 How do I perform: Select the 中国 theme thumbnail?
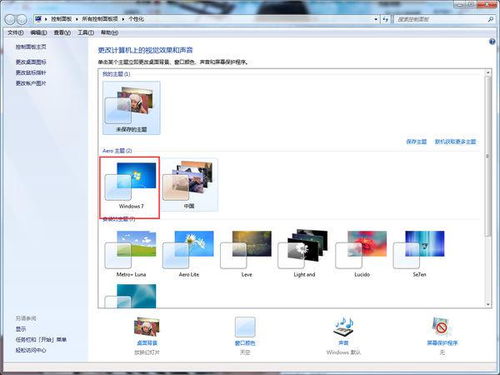188,185
